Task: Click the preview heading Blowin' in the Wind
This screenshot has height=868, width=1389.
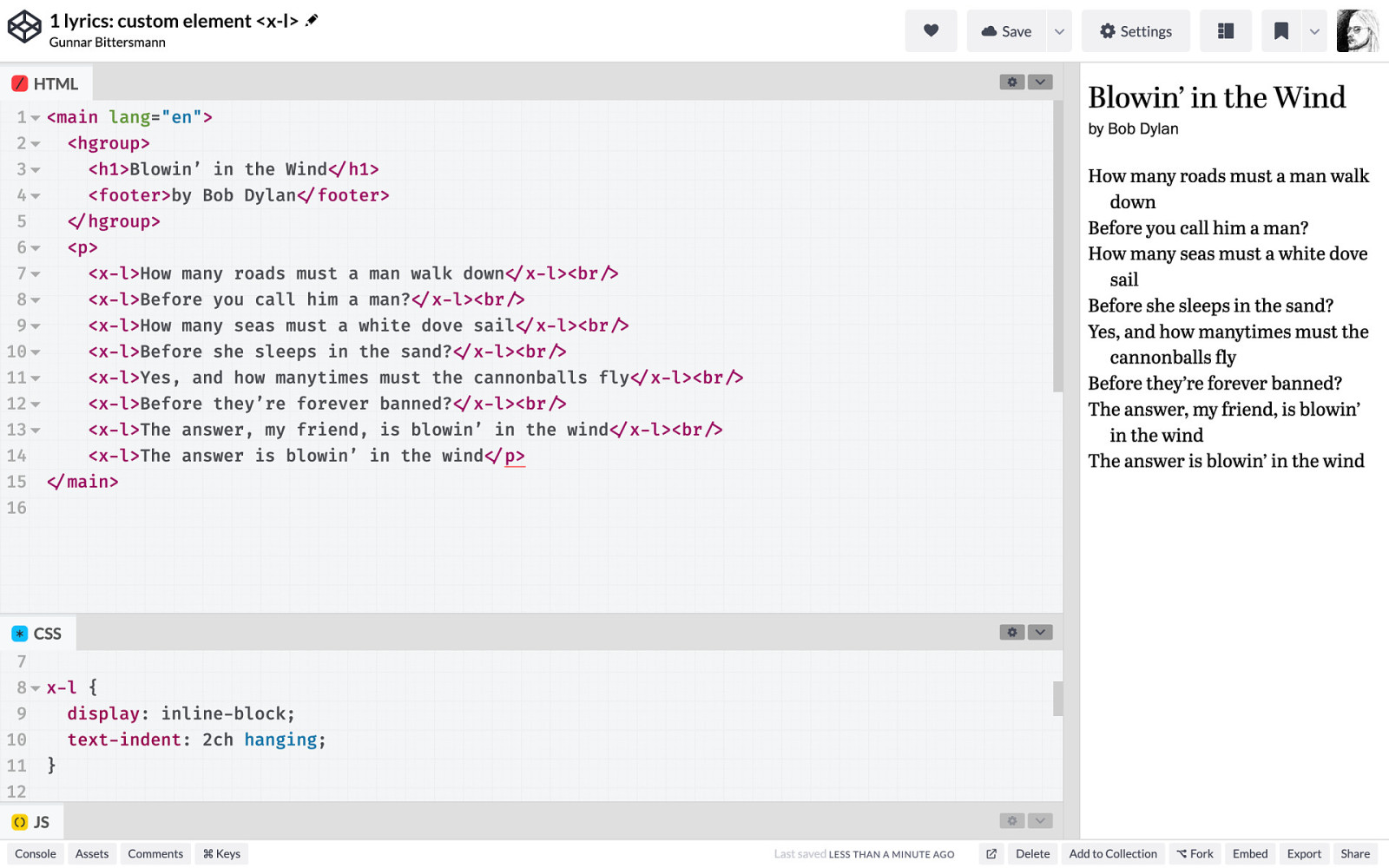Action: pos(1216,97)
